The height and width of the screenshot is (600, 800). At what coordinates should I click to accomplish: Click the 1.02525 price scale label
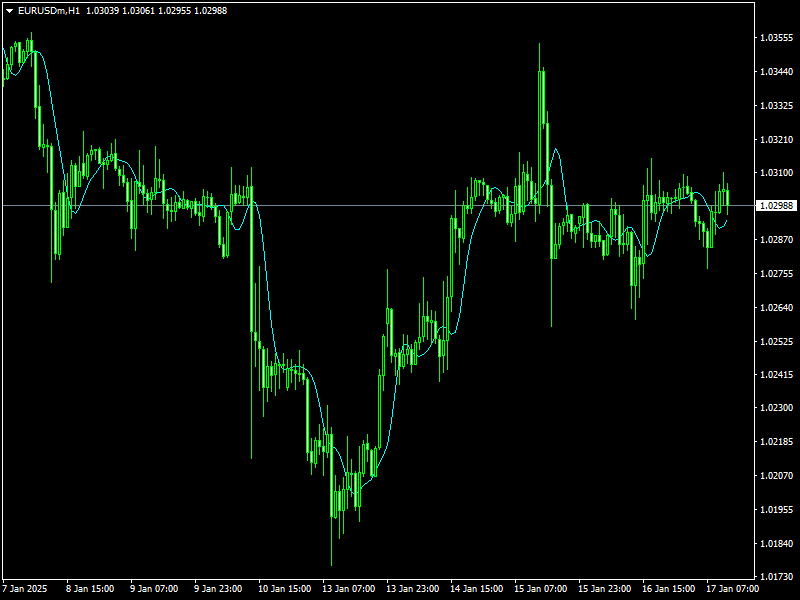(777, 341)
